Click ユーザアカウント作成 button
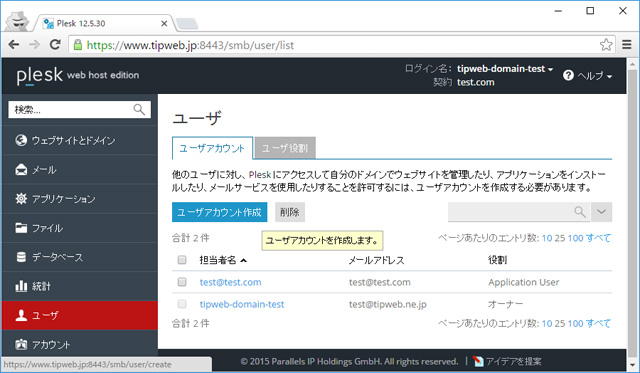This screenshot has height=373, width=640. [x=220, y=212]
